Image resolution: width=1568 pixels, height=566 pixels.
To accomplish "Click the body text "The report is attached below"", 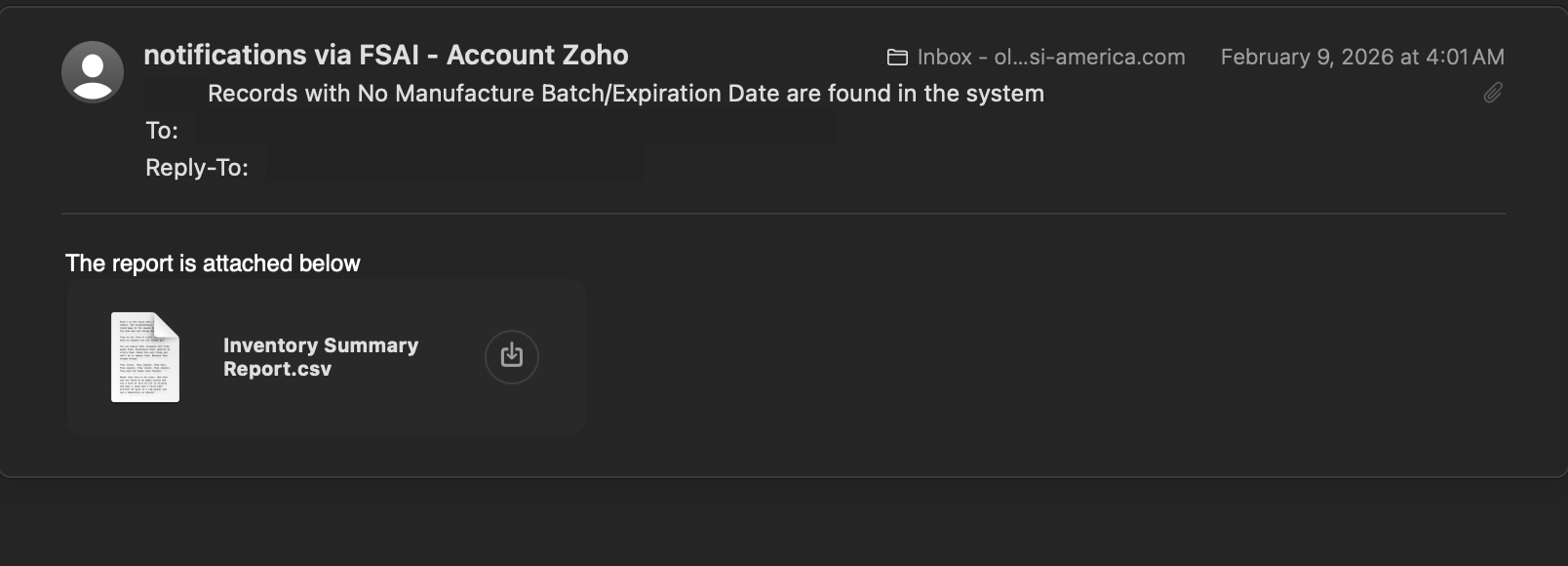I will tap(213, 263).
